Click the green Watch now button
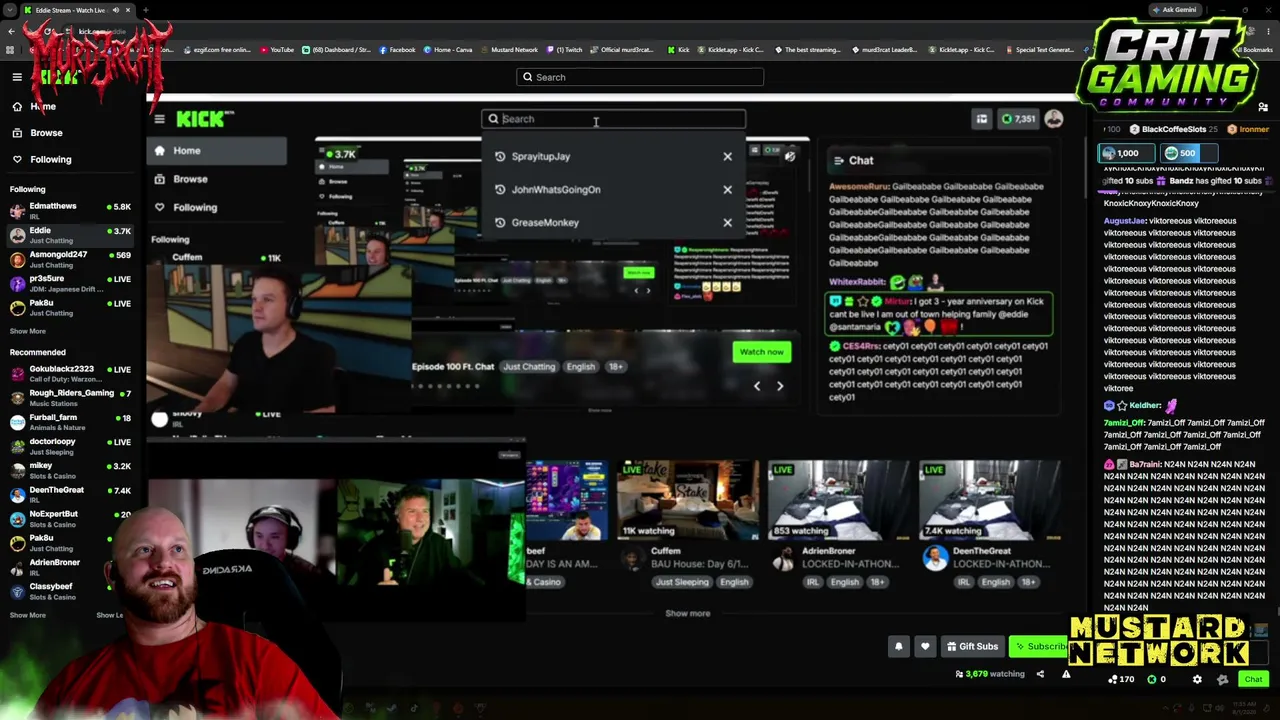Screen dimensions: 1280x720 [x=761, y=352]
